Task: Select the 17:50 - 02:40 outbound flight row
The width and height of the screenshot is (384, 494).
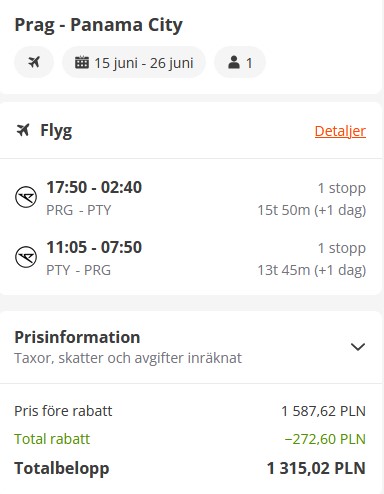Action: click(190, 198)
